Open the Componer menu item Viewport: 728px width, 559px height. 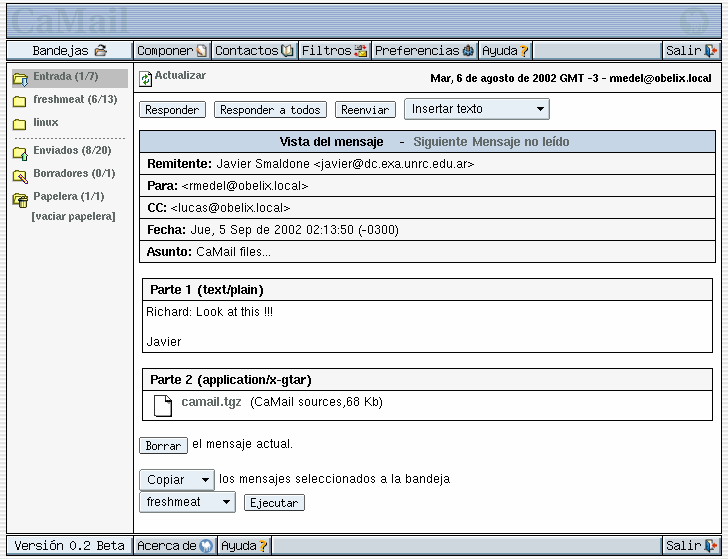click(171, 50)
